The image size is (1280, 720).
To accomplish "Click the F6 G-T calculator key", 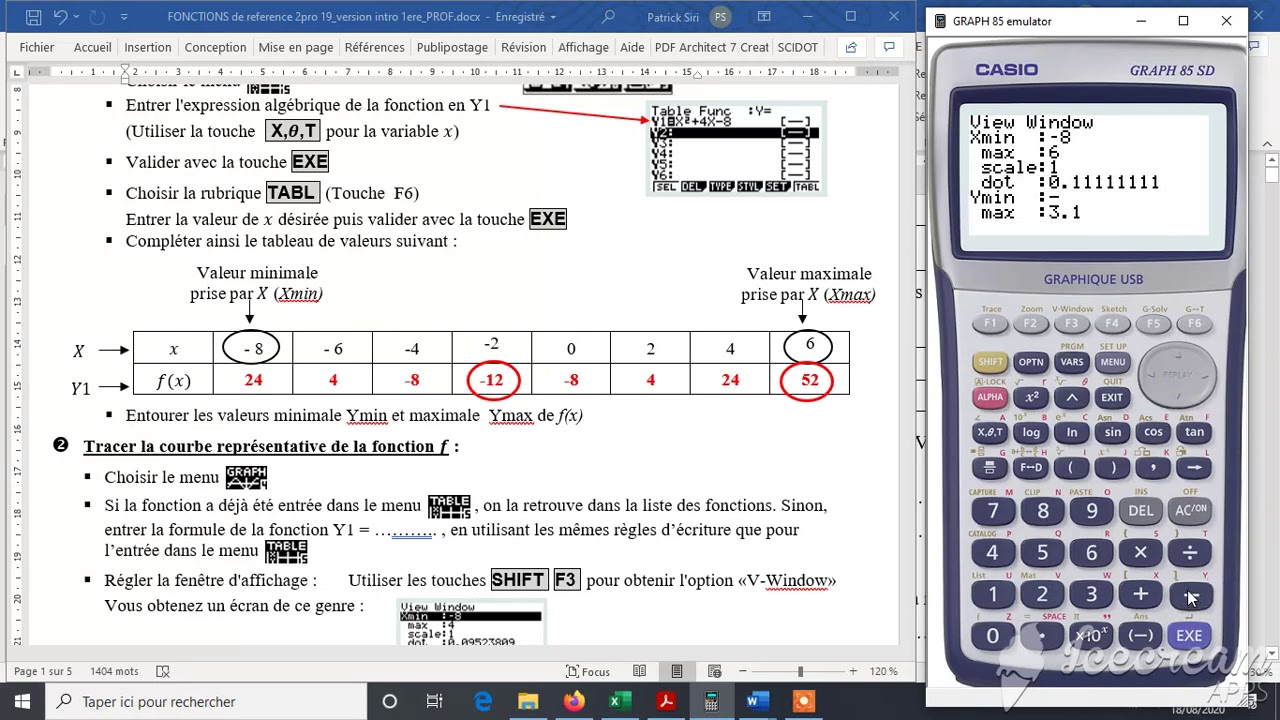I will click(x=1194, y=324).
